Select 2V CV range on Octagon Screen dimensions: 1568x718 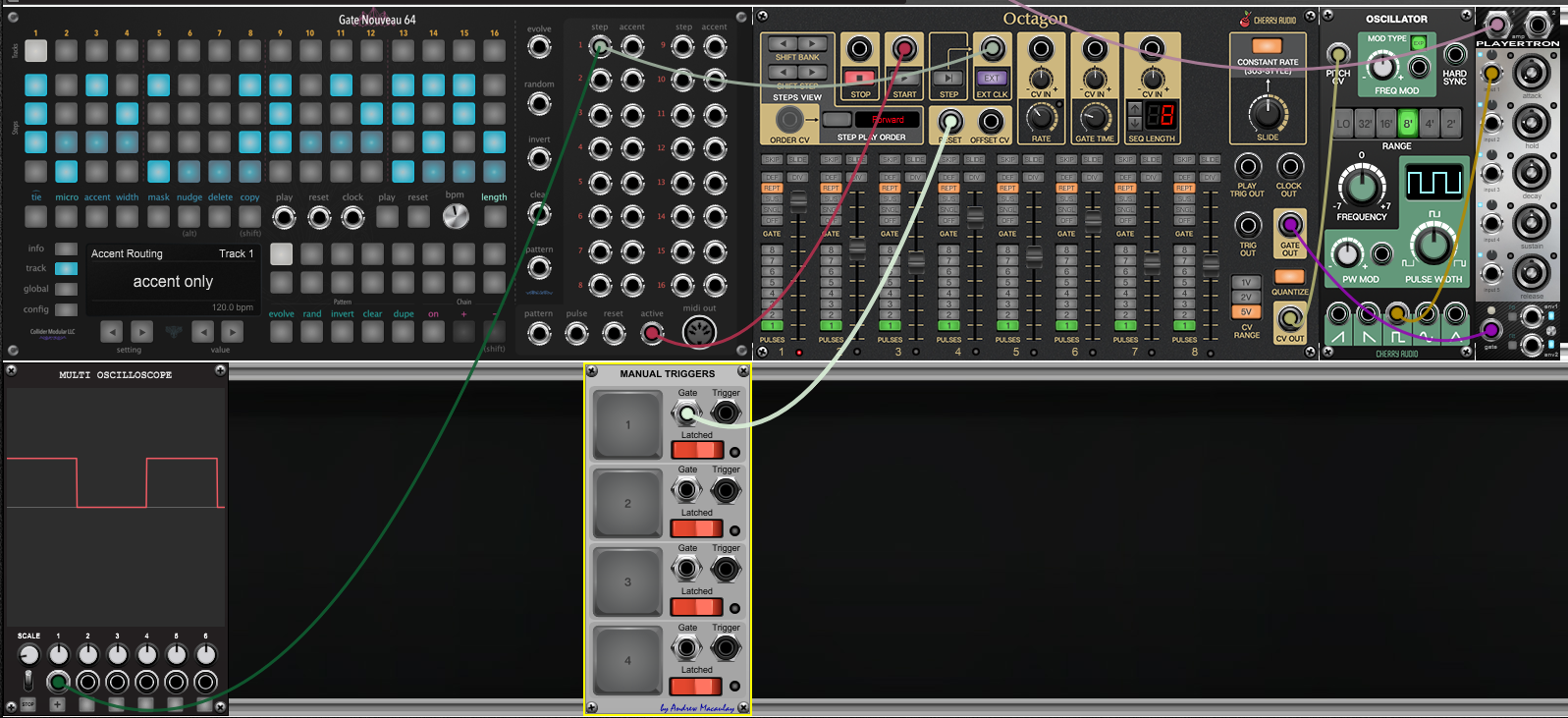1246,297
